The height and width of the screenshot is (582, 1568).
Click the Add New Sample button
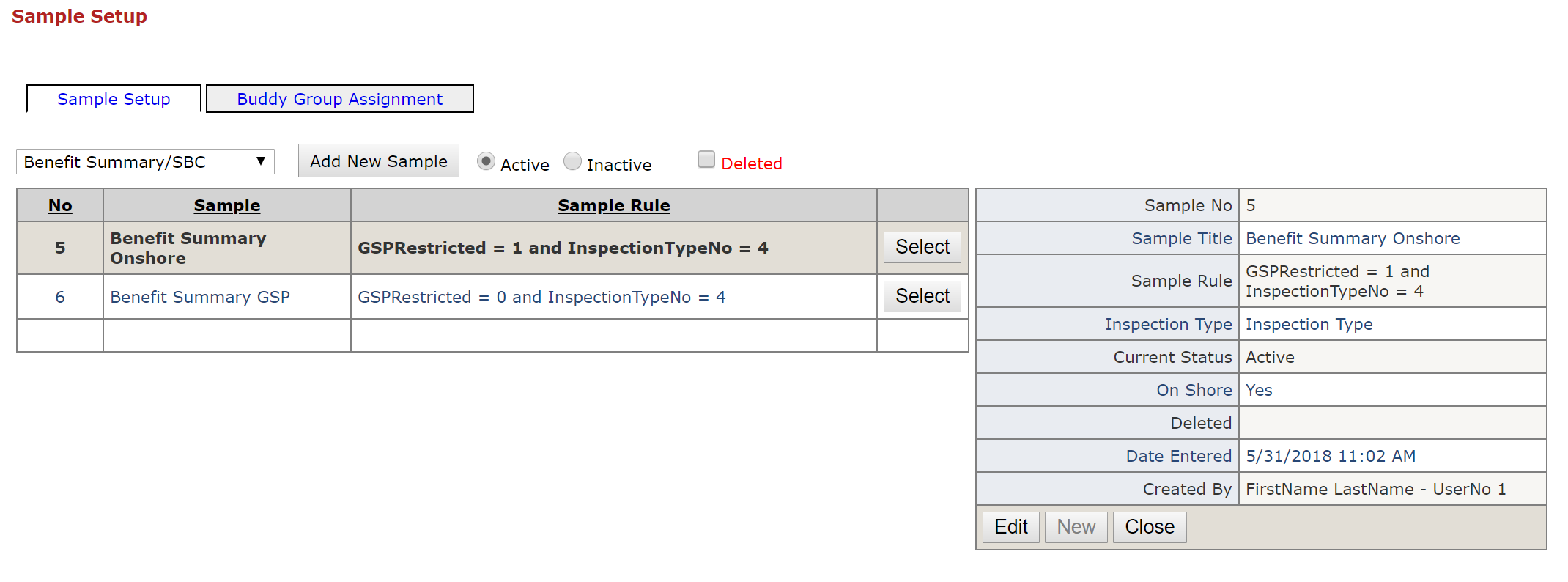point(378,161)
